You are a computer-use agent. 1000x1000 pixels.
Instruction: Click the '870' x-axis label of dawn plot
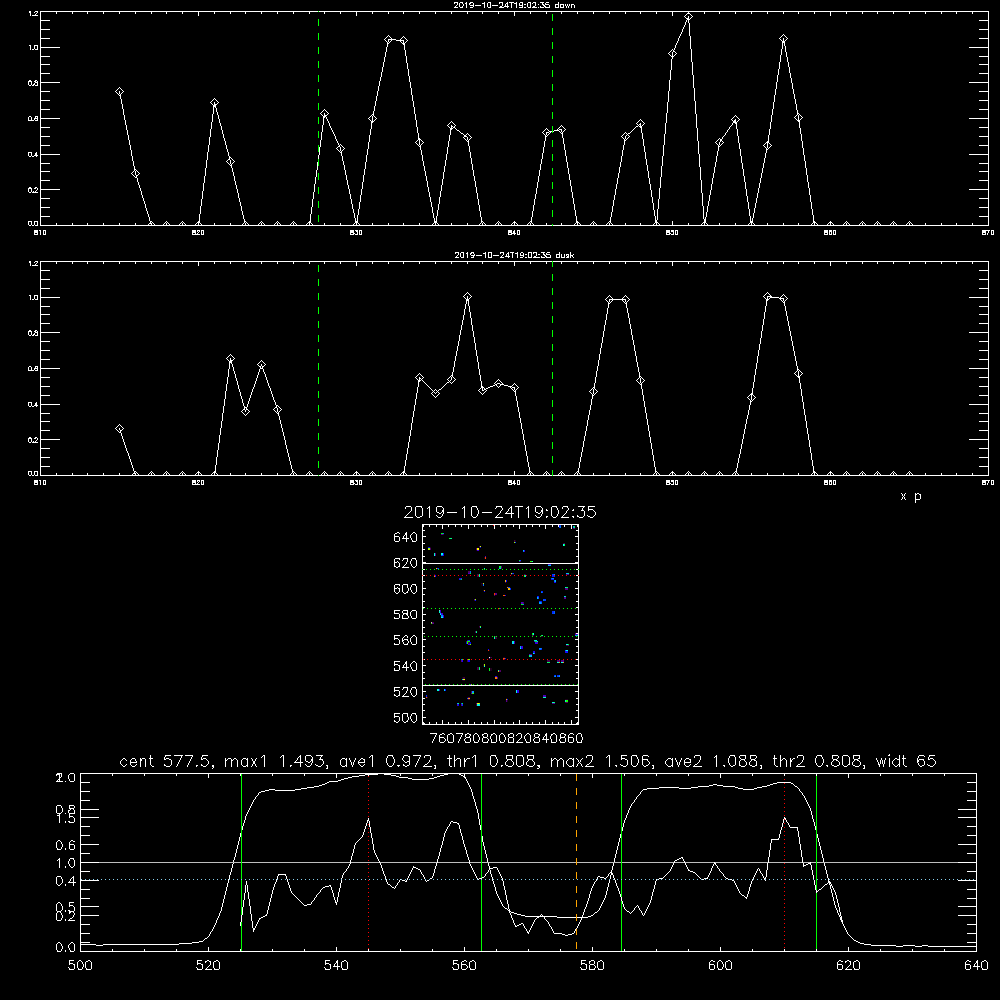tap(988, 233)
